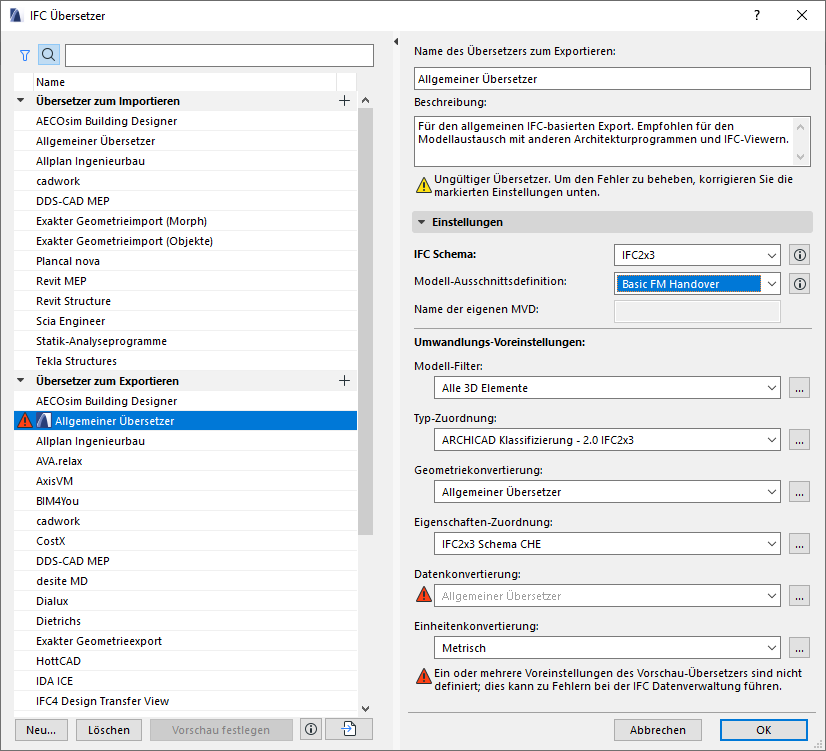The width and height of the screenshot is (826, 751).
Task: Click the translator list scroll down arrow
Action: pyautogui.click(x=366, y=709)
